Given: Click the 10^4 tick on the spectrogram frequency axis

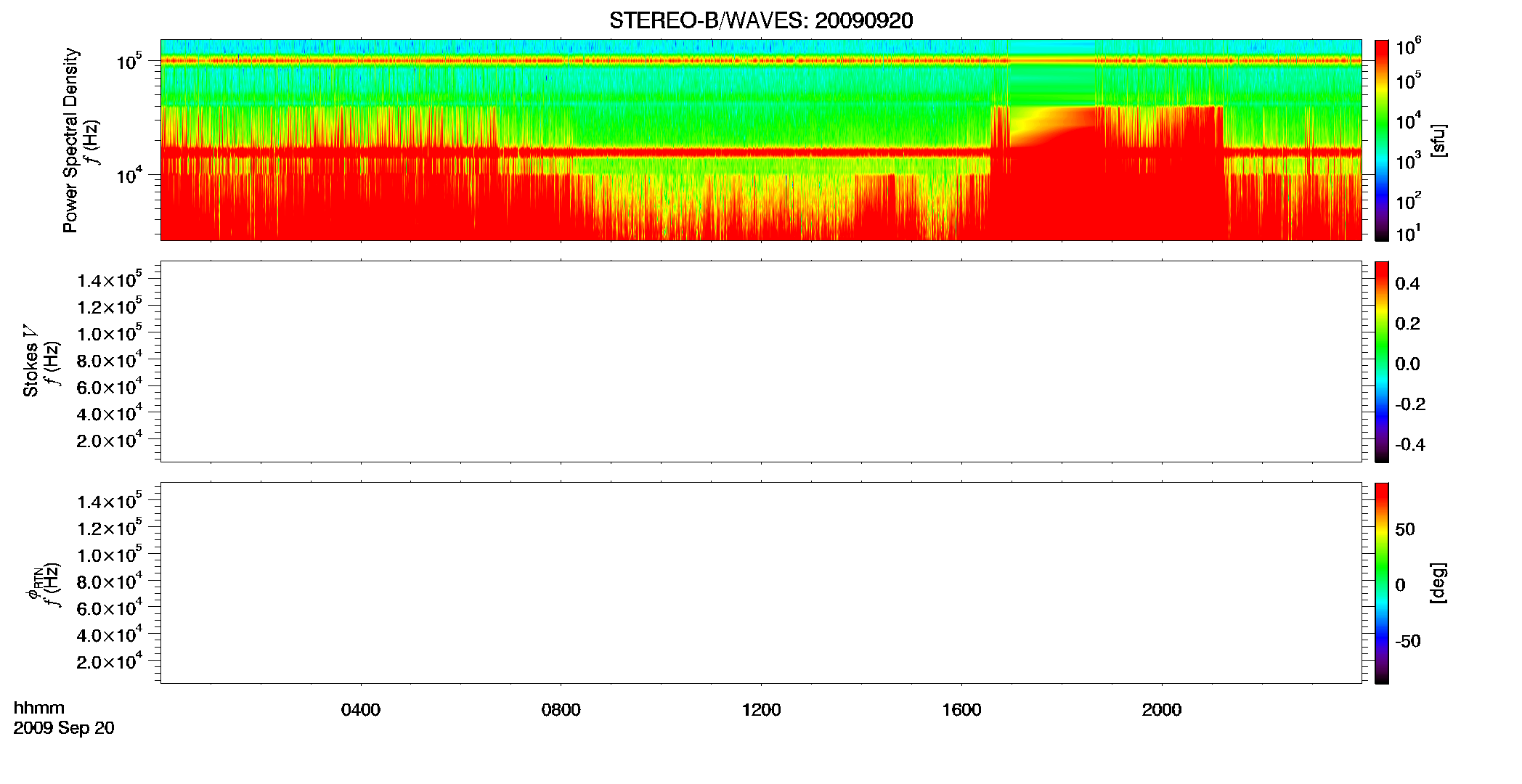Looking at the screenshot, I should (x=130, y=174).
